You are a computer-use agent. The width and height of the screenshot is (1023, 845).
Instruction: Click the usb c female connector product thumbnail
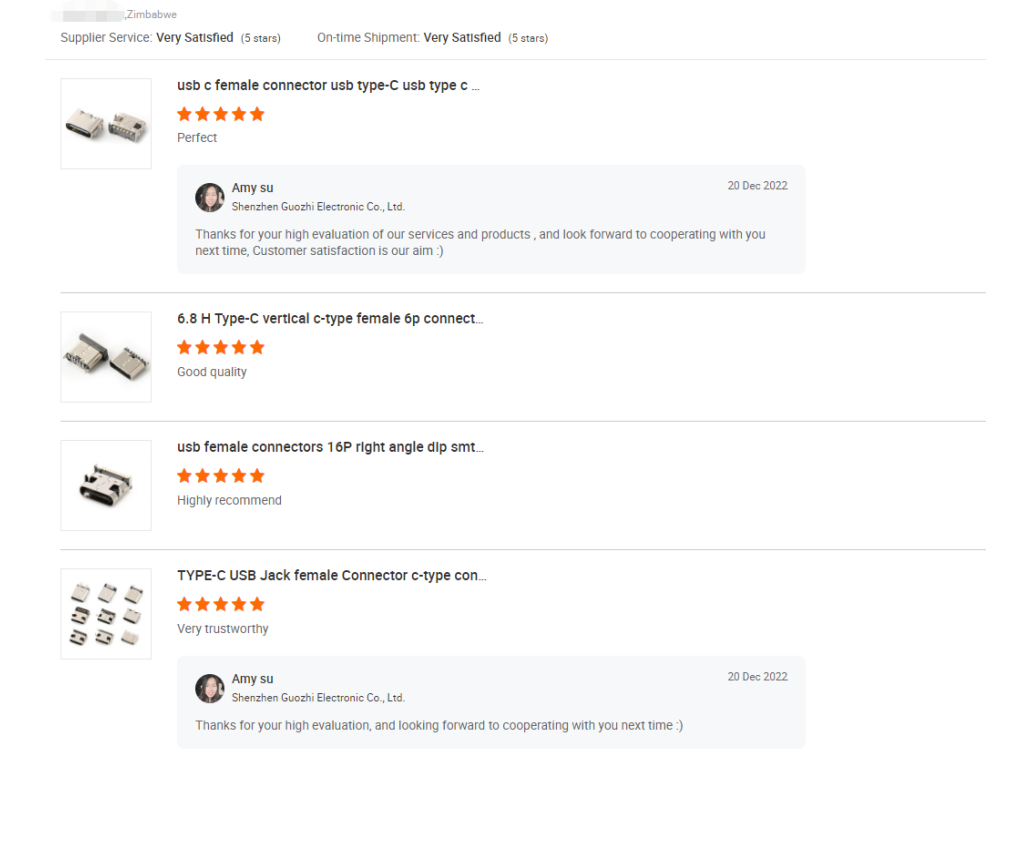106,124
